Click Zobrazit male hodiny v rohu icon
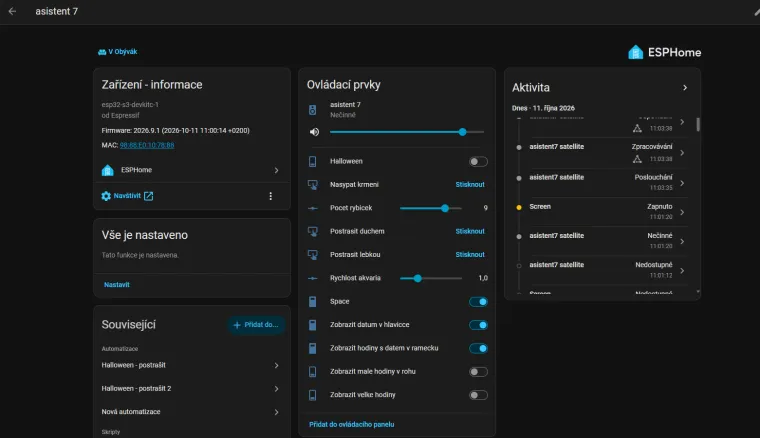Screen dimensions: 760x438 click(313, 372)
